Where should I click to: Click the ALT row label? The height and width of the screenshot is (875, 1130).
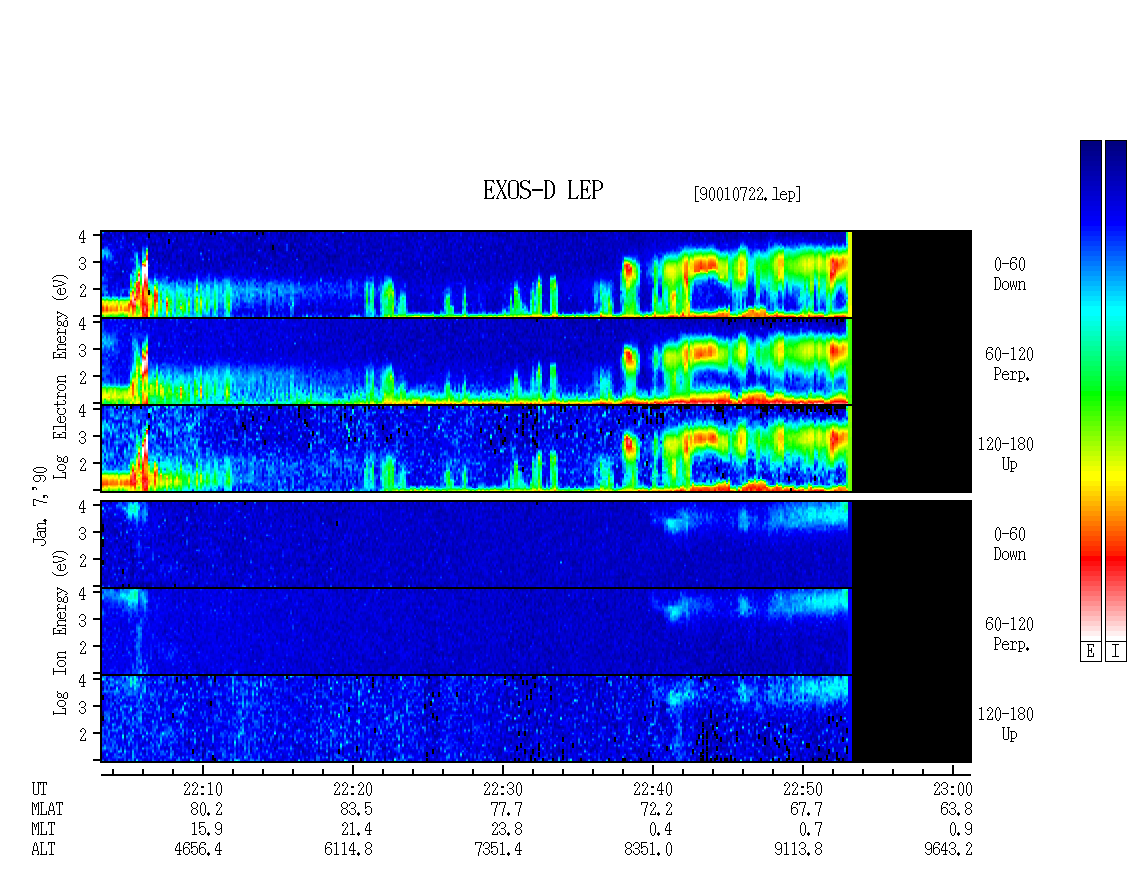43,850
